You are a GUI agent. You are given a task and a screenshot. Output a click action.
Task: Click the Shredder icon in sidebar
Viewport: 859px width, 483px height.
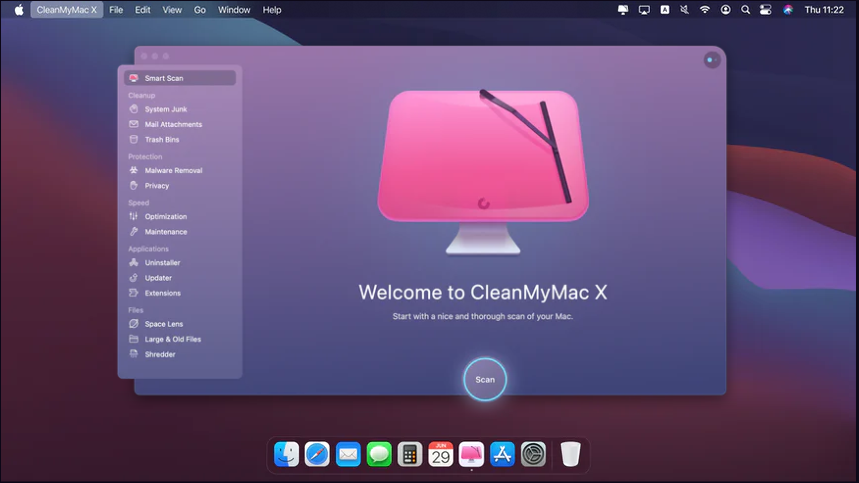pyautogui.click(x=134, y=354)
